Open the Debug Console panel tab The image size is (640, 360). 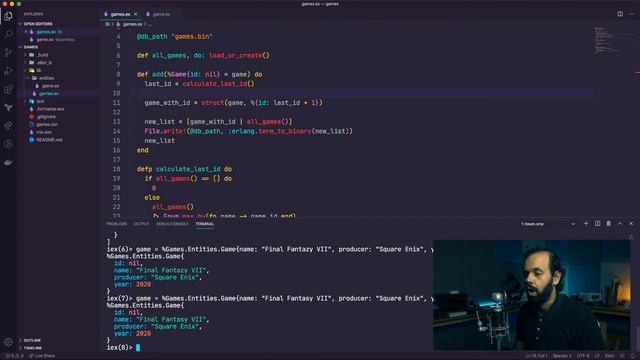172,224
